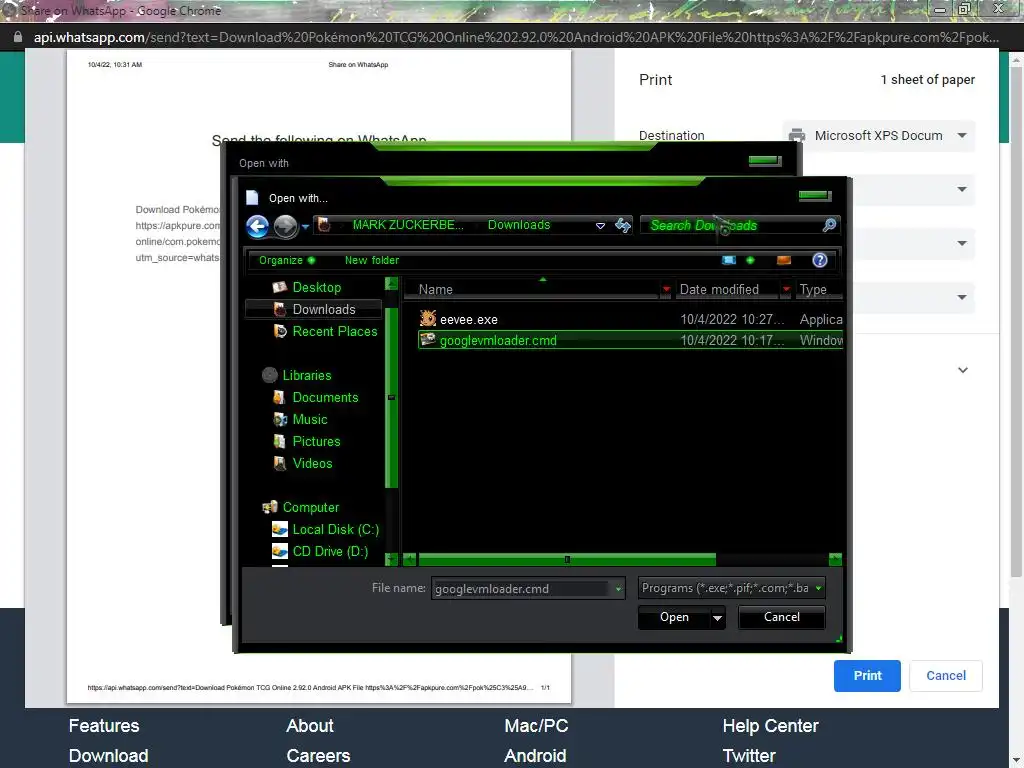Select the eevee.exe file
Viewport: 1024px width, 768px height.
click(x=630, y=319)
